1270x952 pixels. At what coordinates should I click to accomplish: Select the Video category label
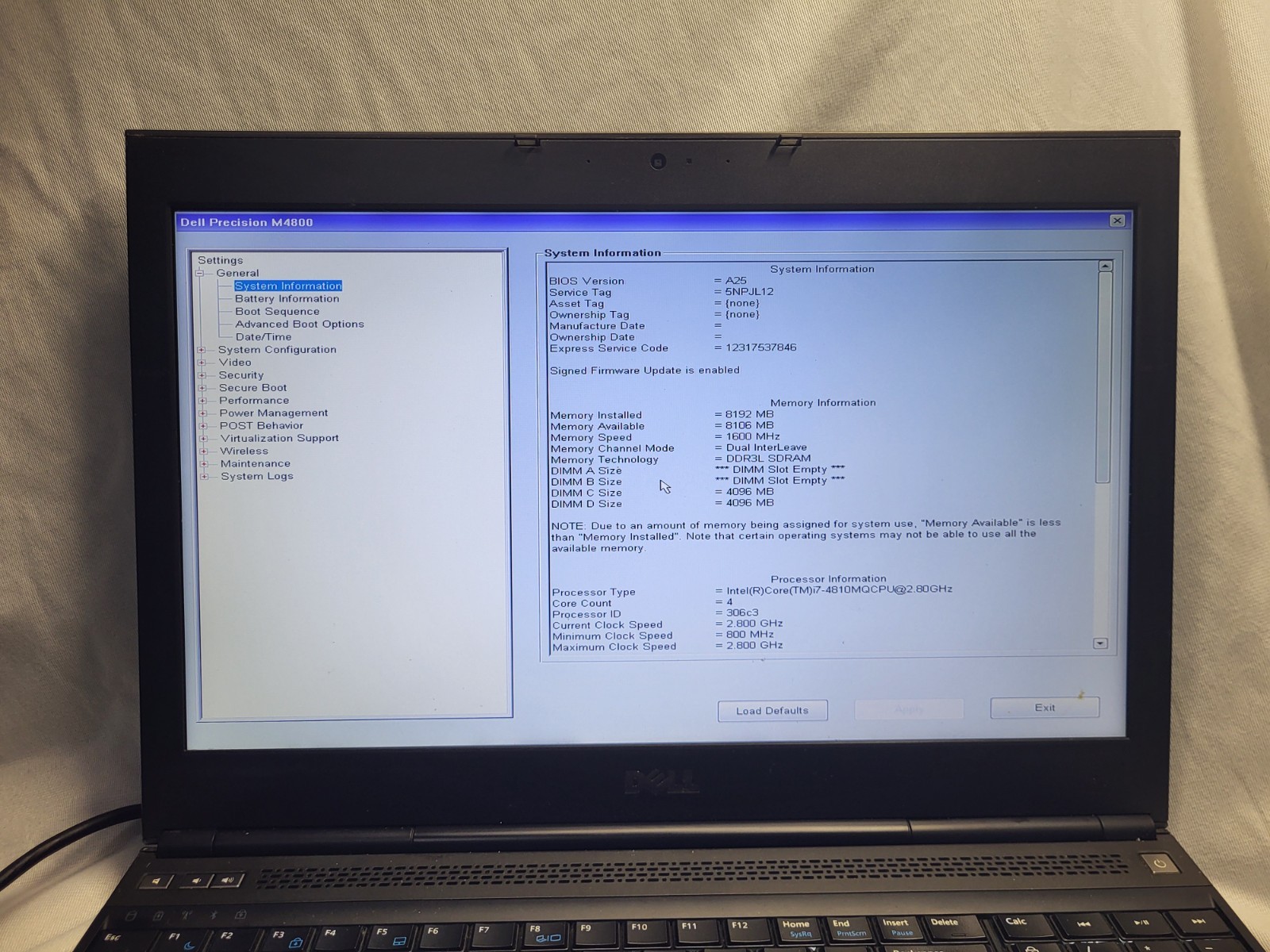[x=235, y=362]
